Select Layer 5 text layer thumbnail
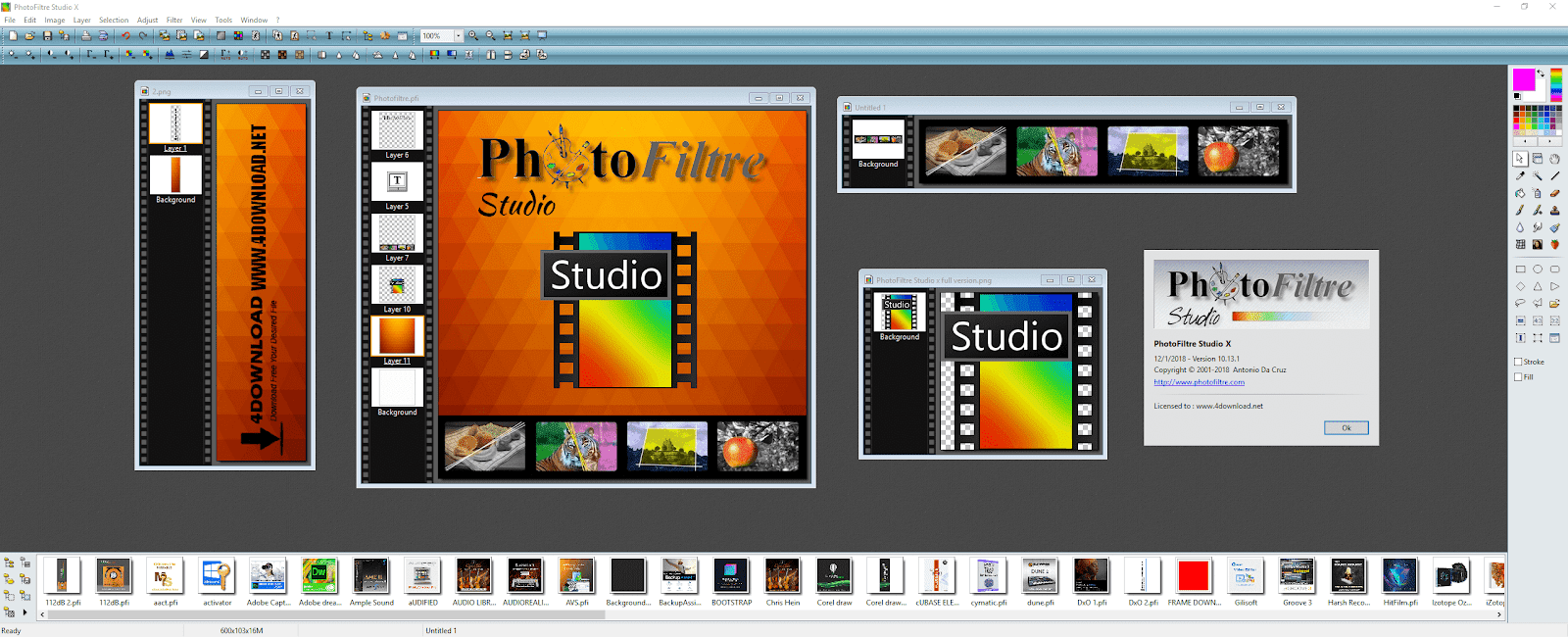 pyautogui.click(x=397, y=181)
